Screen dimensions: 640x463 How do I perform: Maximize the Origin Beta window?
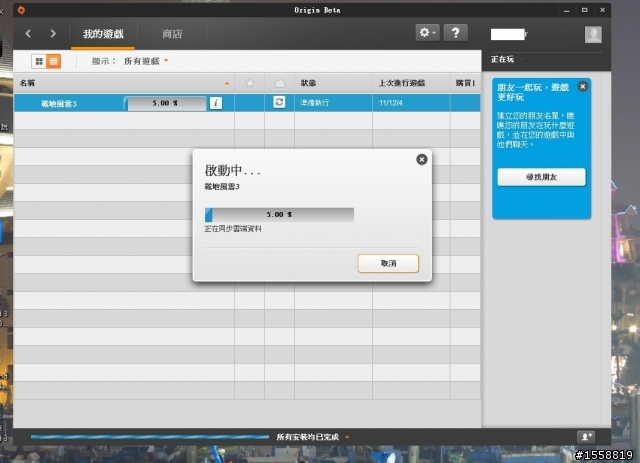(584, 10)
